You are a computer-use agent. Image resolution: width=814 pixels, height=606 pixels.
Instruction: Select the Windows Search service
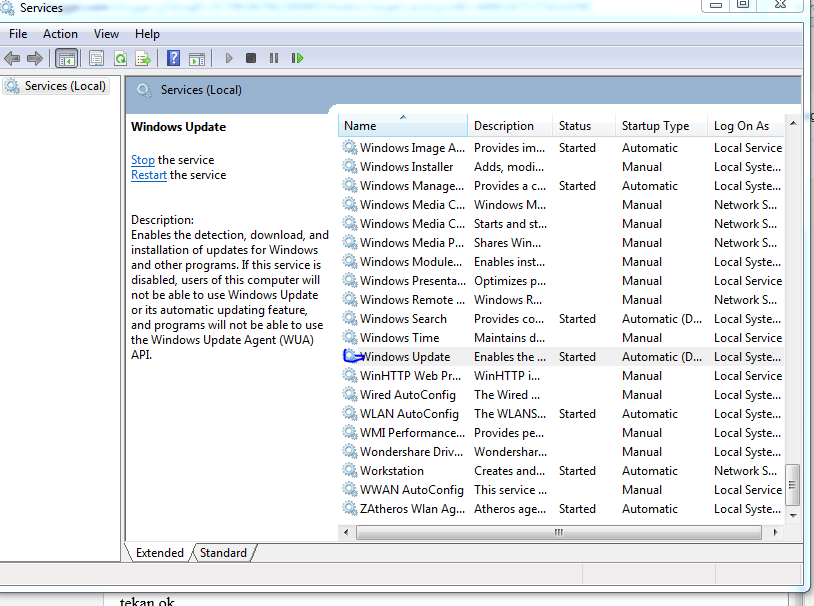coord(403,319)
